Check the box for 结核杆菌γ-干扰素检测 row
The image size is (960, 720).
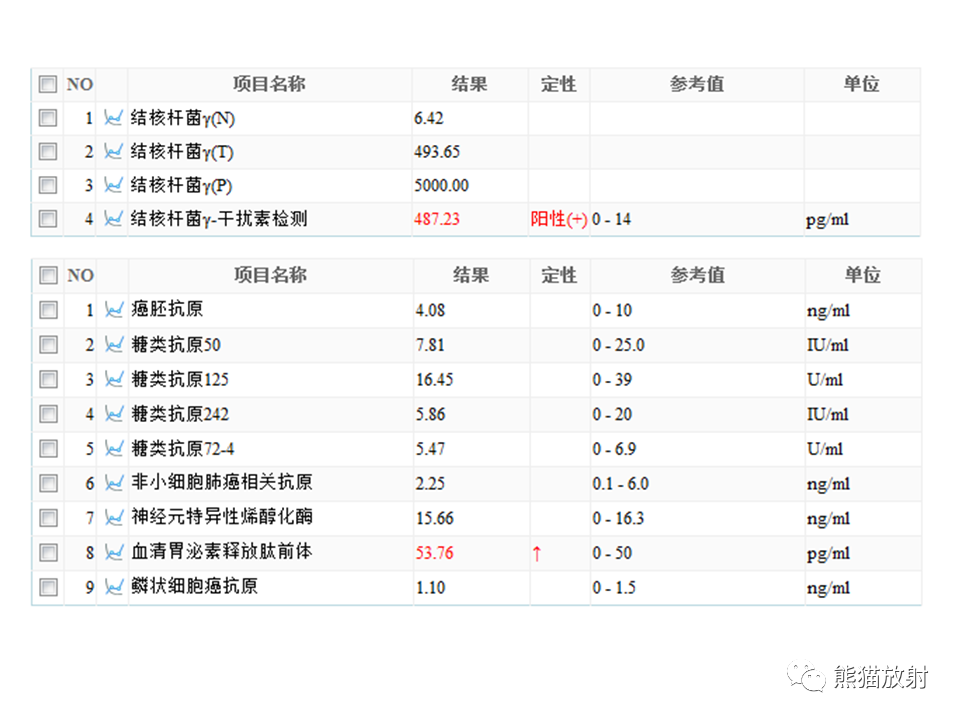coord(48,219)
